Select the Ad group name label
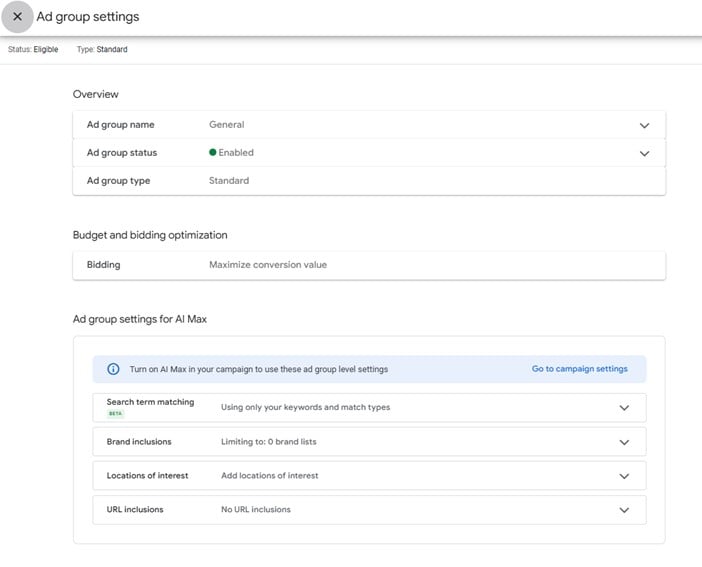Viewport: 702px width, 567px height. click(120, 125)
